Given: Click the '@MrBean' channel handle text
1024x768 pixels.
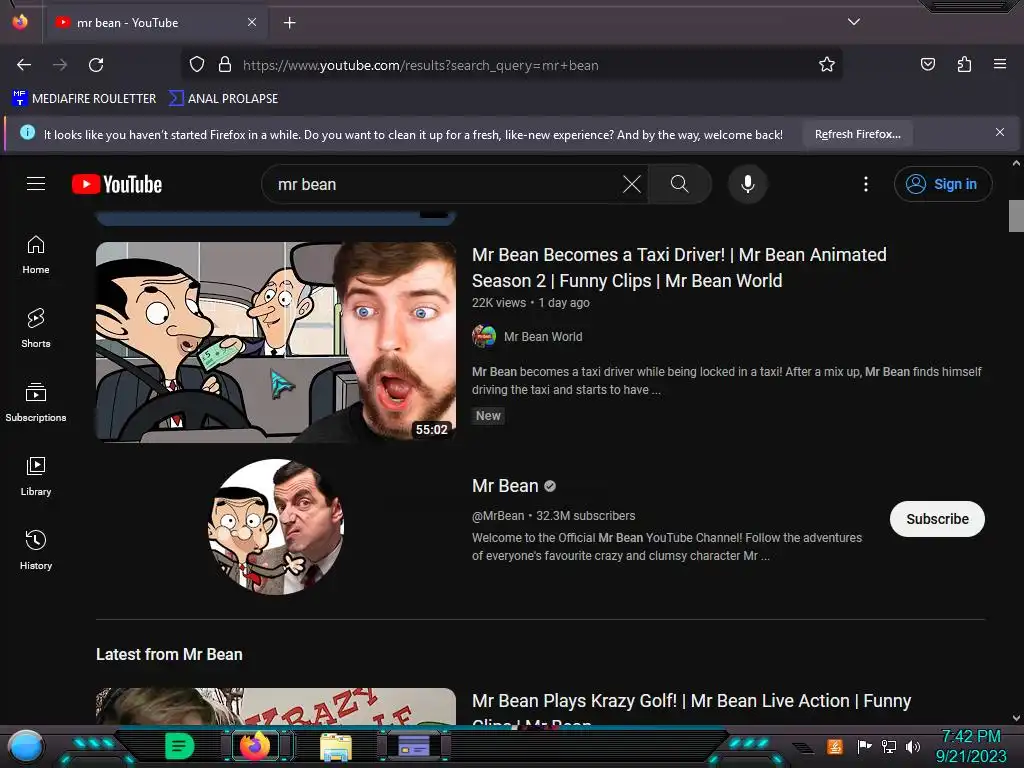Looking at the screenshot, I should point(498,516).
